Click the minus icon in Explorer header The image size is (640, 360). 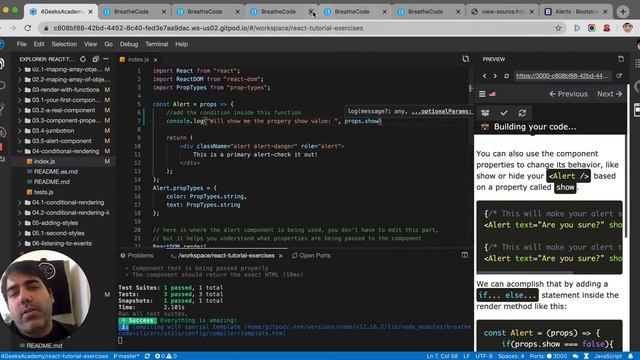point(106,59)
